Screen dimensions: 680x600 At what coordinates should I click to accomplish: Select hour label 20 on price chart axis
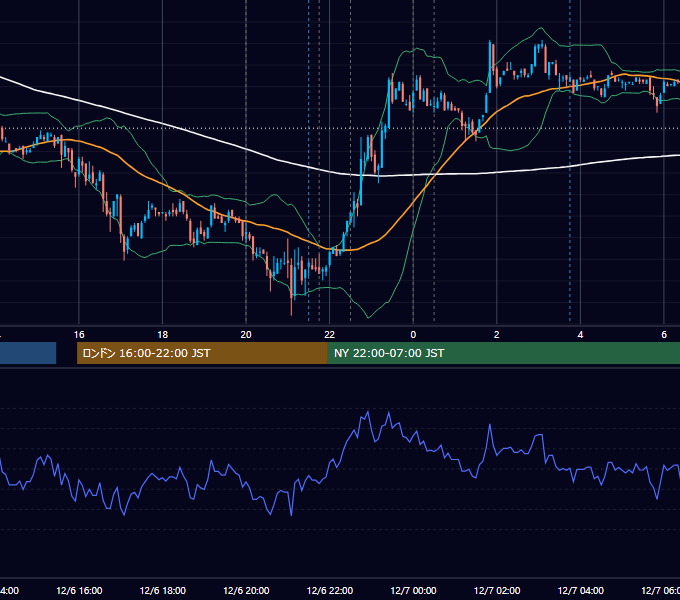[246, 335]
